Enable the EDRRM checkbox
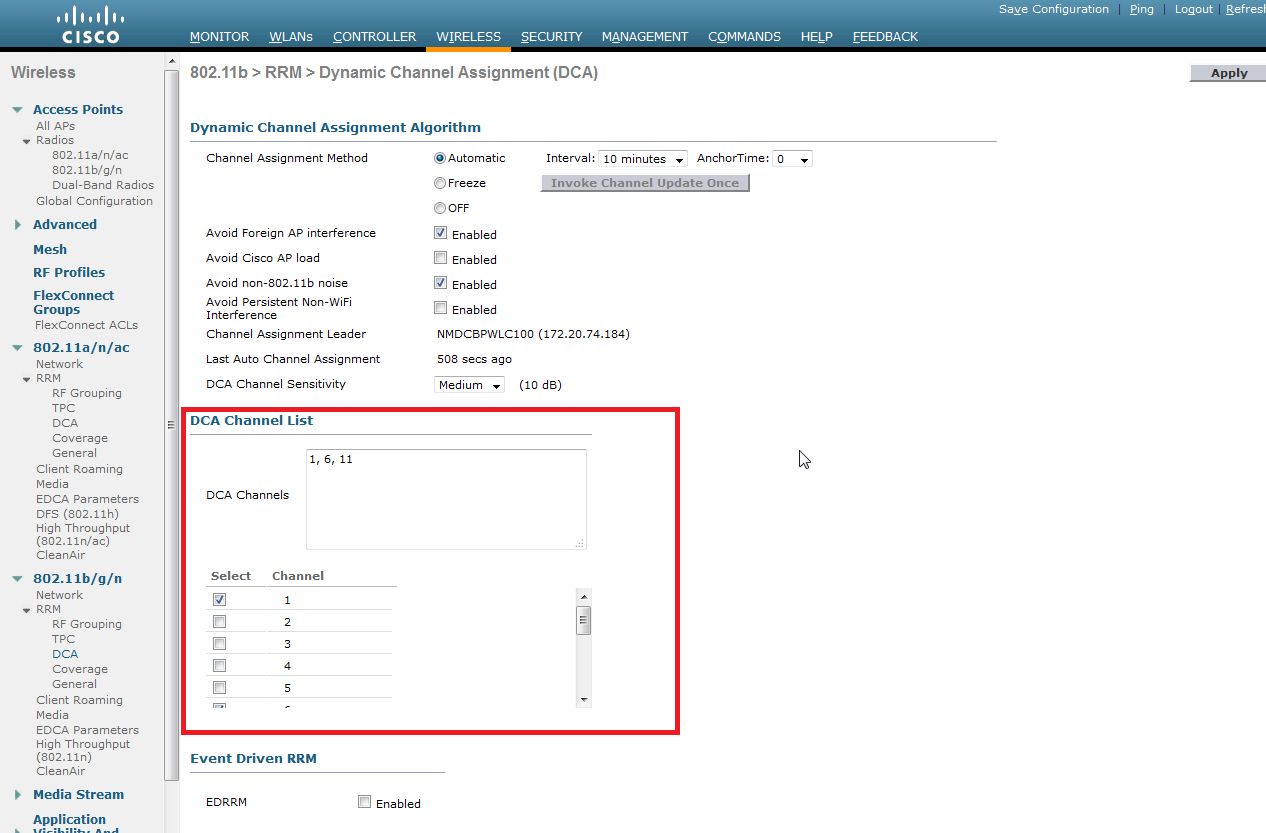 click(365, 802)
